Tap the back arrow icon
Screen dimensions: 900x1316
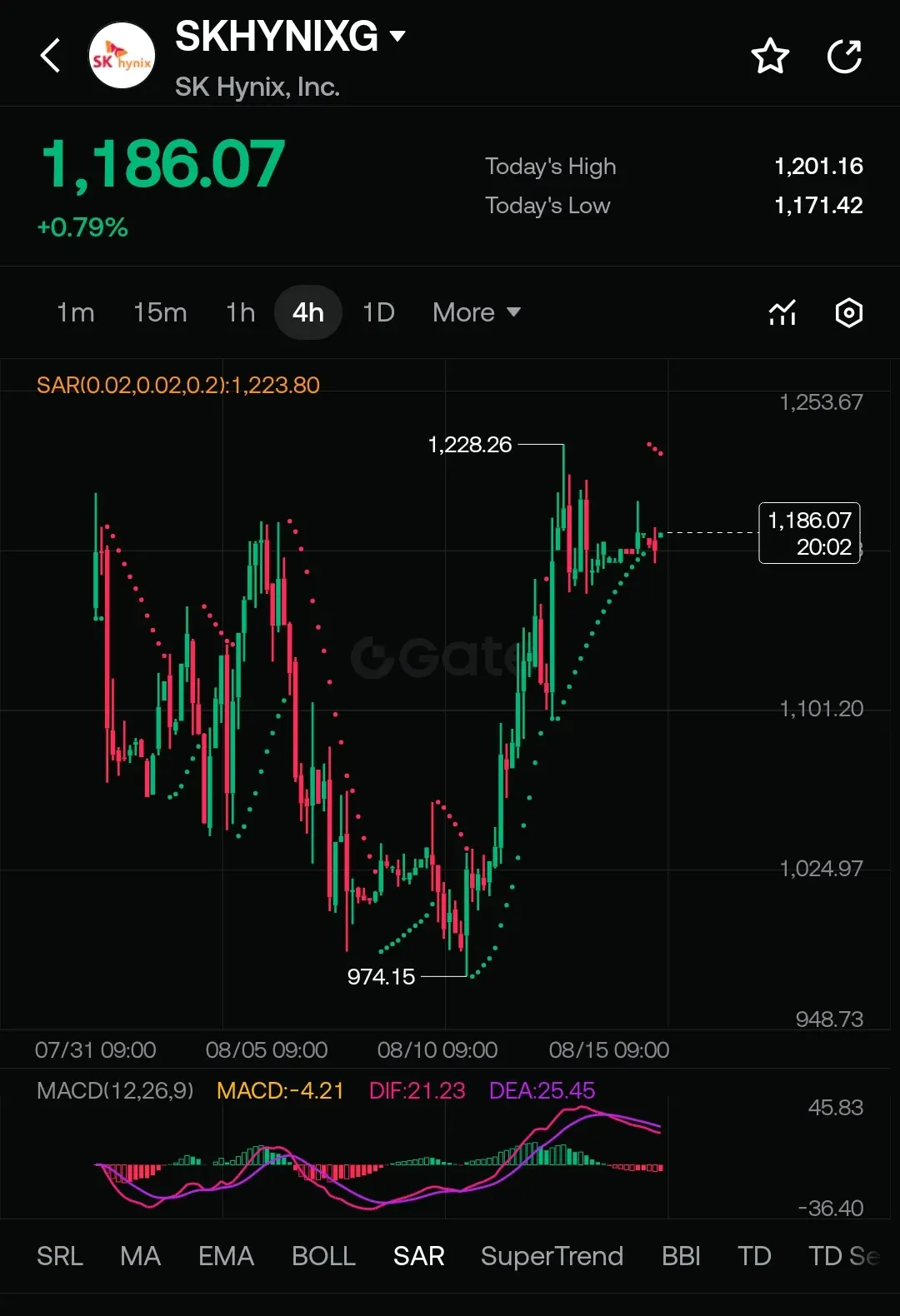click(x=51, y=56)
